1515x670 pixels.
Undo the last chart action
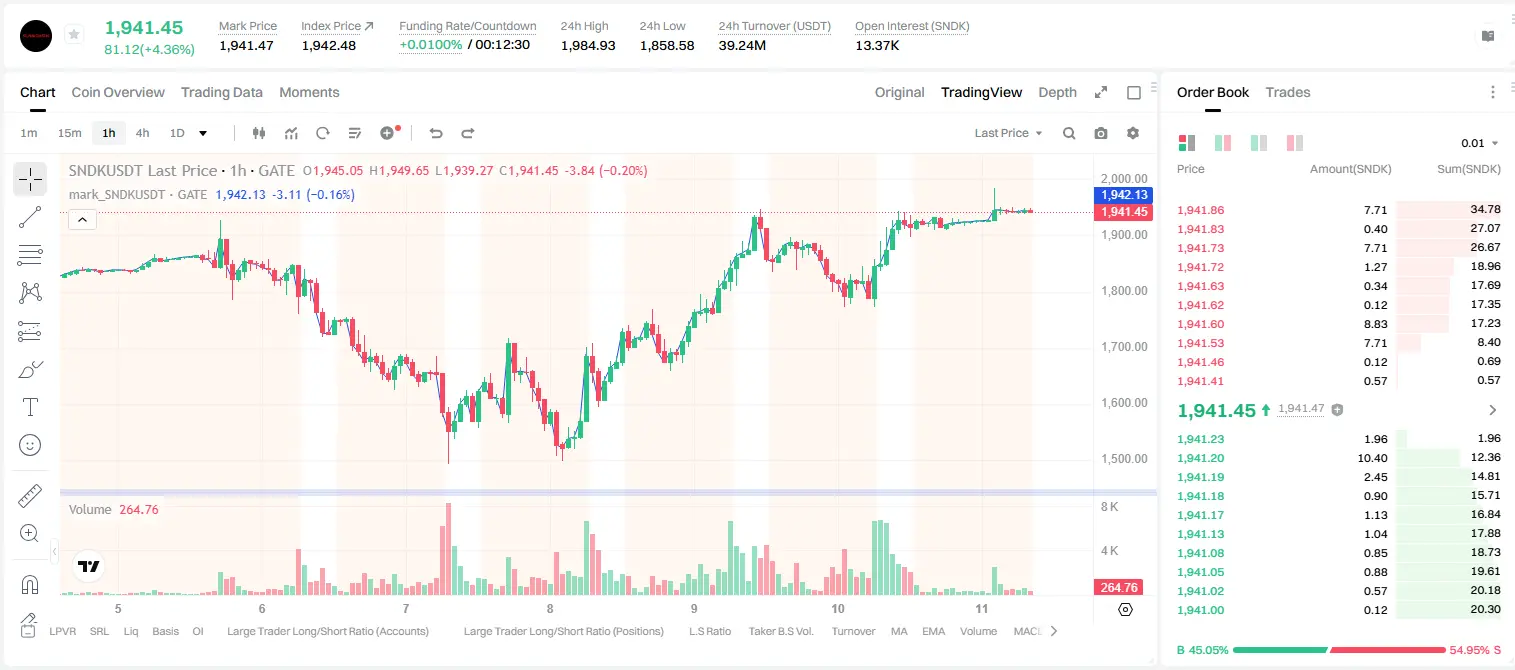[x=436, y=133]
